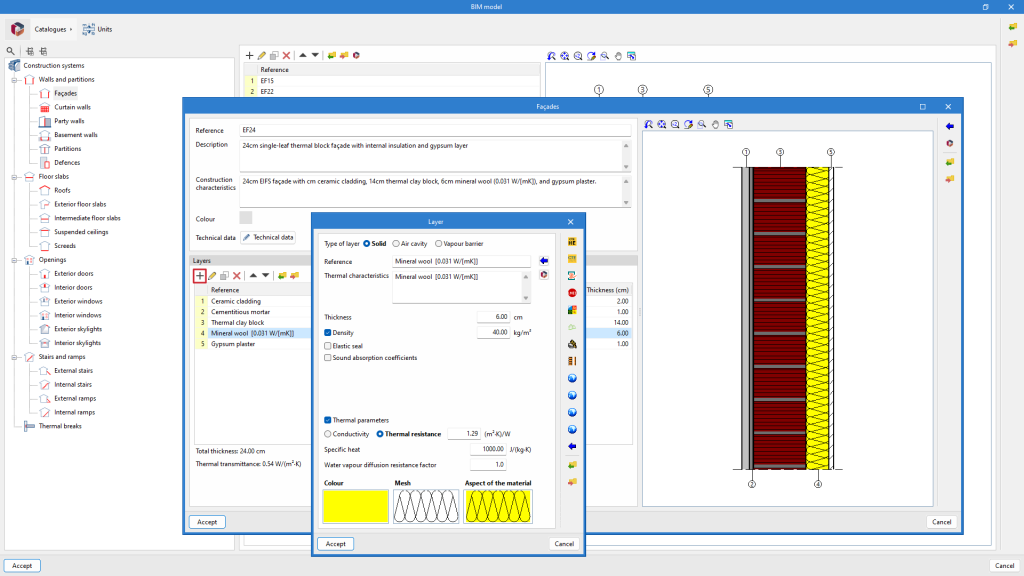This screenshot has width=1024, height=576.
Task: Click the red delete layer icon
Action: [237, 275]
